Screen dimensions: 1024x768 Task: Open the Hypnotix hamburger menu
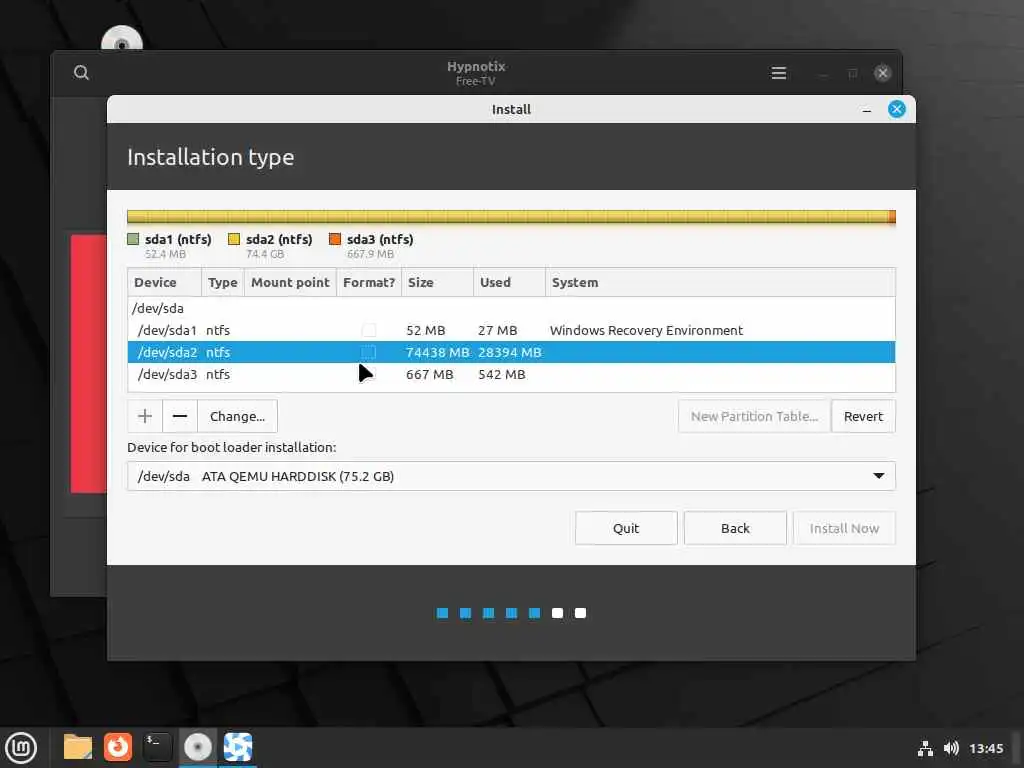tap(778, 73)
